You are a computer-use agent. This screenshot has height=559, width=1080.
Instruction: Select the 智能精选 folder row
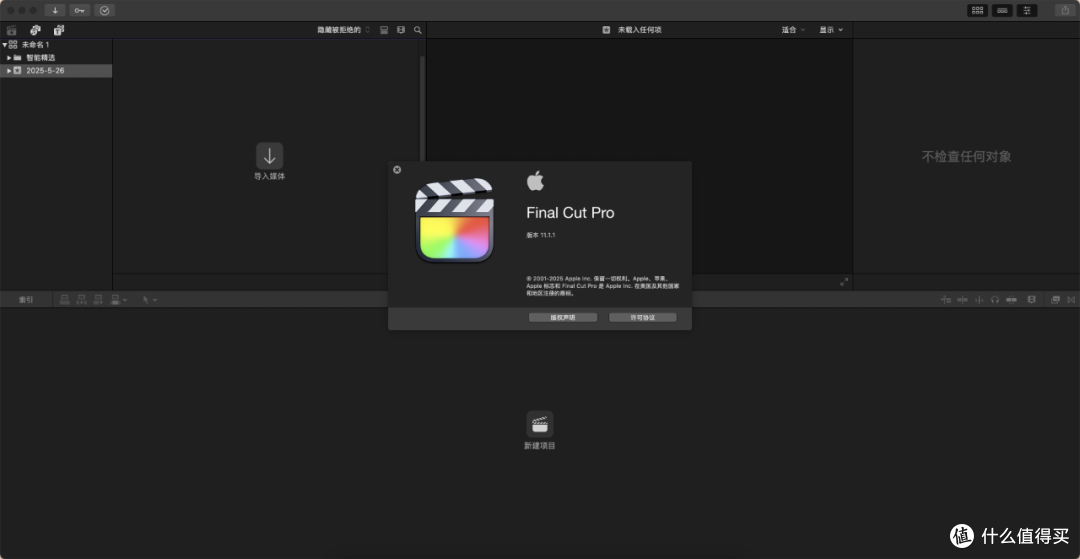click(56, 58)
